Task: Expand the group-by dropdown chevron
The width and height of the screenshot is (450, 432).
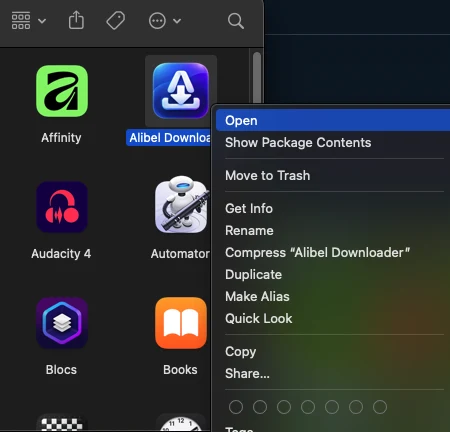Action: click(42, 21)
